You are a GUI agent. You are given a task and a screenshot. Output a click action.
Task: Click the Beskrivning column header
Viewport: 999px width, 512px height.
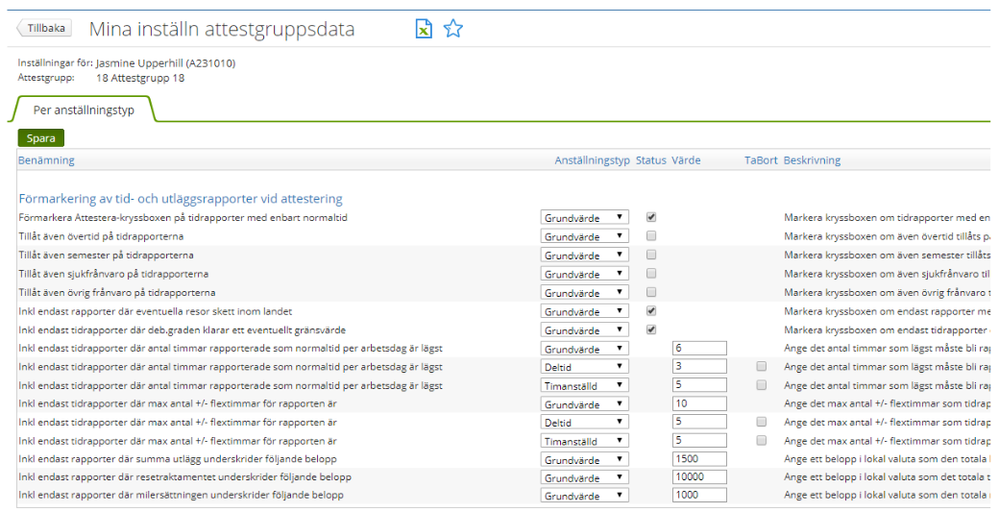click(812, 160)
